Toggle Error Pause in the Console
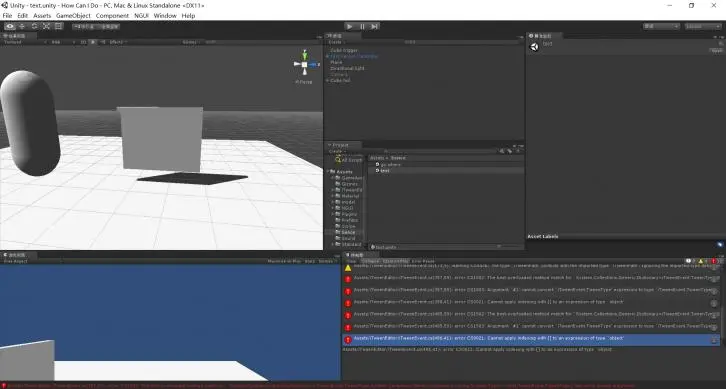This screenshot has height=389, width=726. (423, 261)
